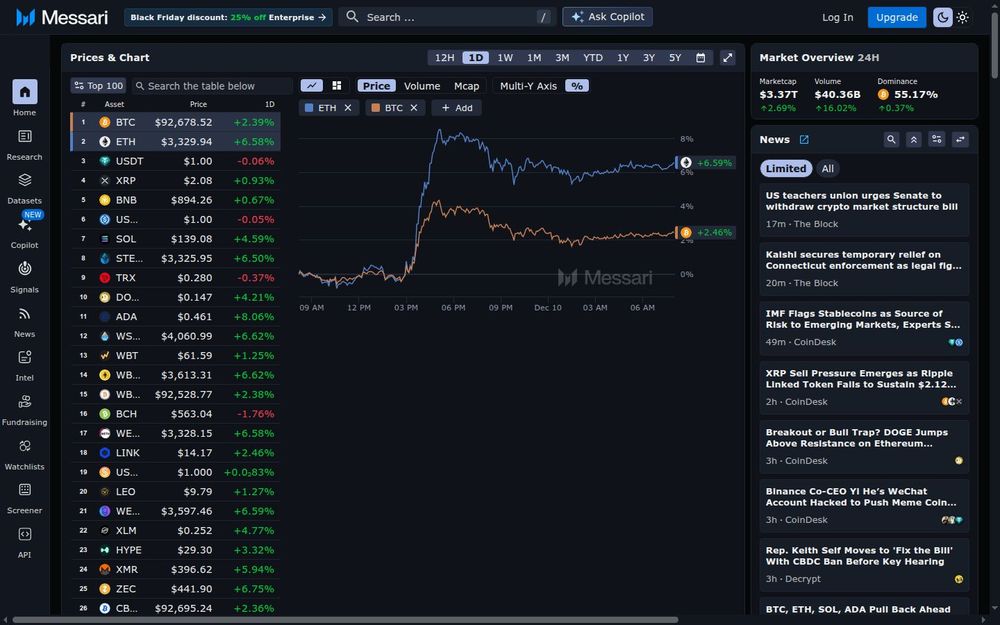Switch to dark mode moon icon
1000x625 pixels.
(x=943, y=17)
